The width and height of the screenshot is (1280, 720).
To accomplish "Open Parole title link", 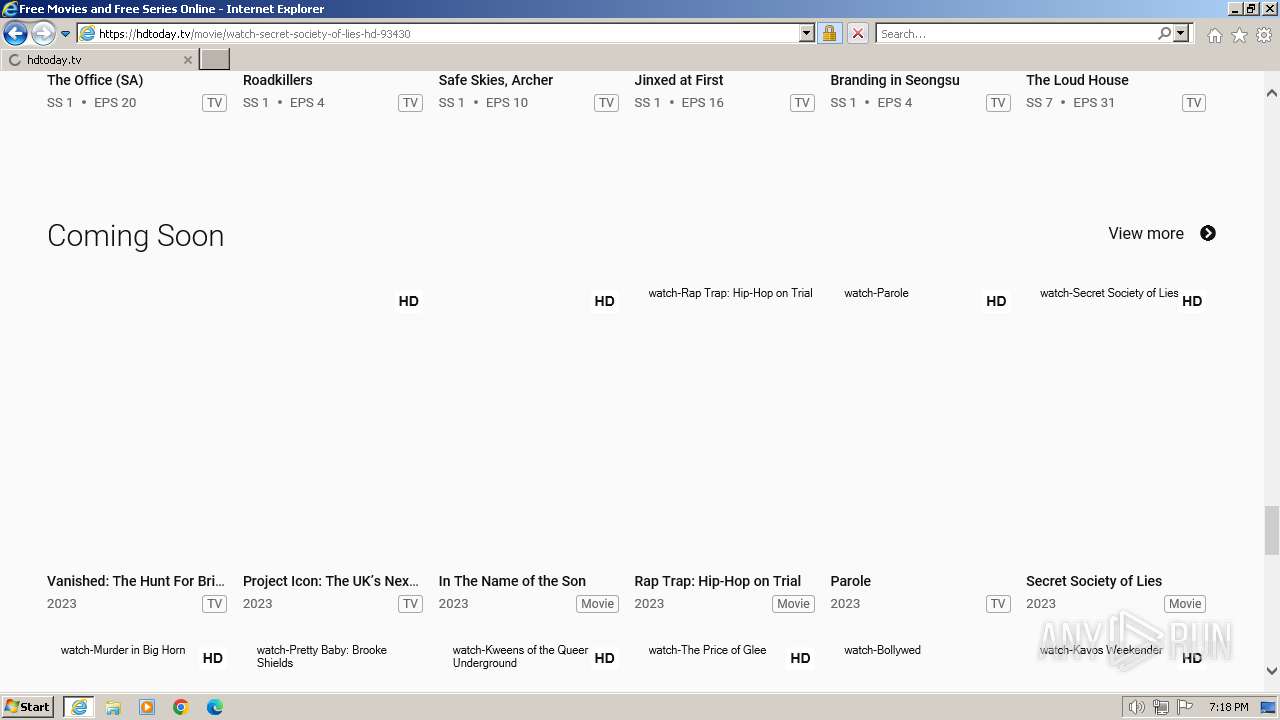I will (851, 581).
